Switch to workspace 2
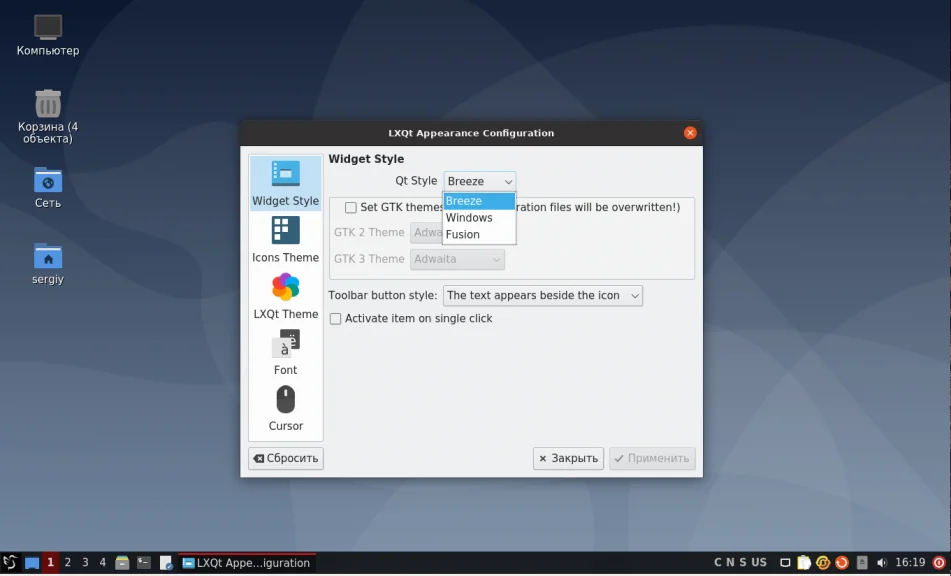The width and height of the screenshot is (951, 576). [68, 563]
